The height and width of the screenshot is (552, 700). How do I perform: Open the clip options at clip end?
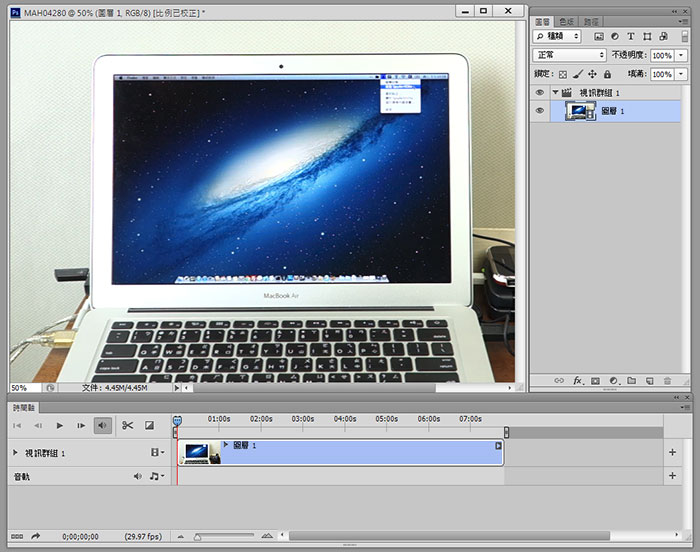point(498,446)
